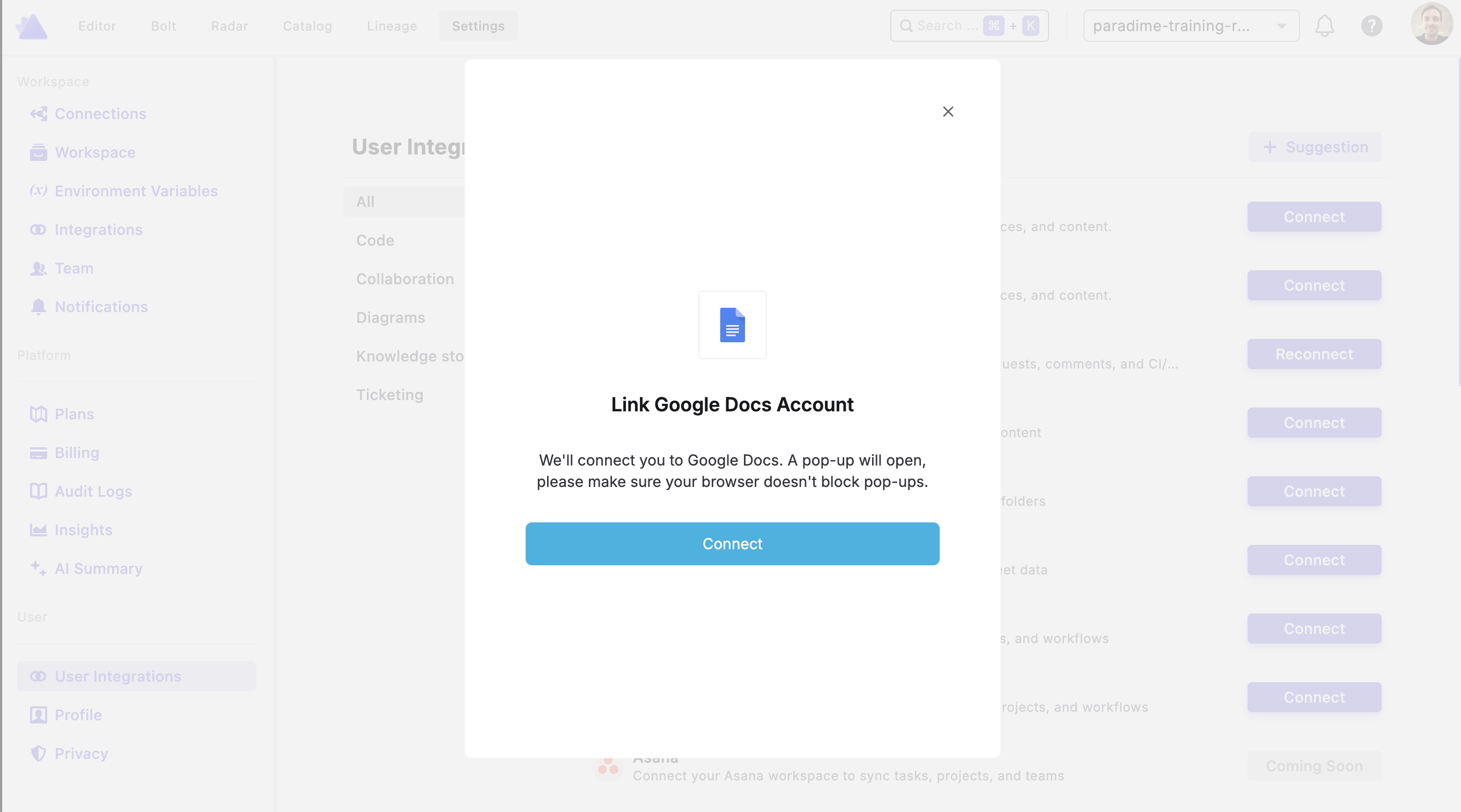Click the Google Docs file icon
Image resolution: width=1461 pixels, height=812 pixels.
732,325
